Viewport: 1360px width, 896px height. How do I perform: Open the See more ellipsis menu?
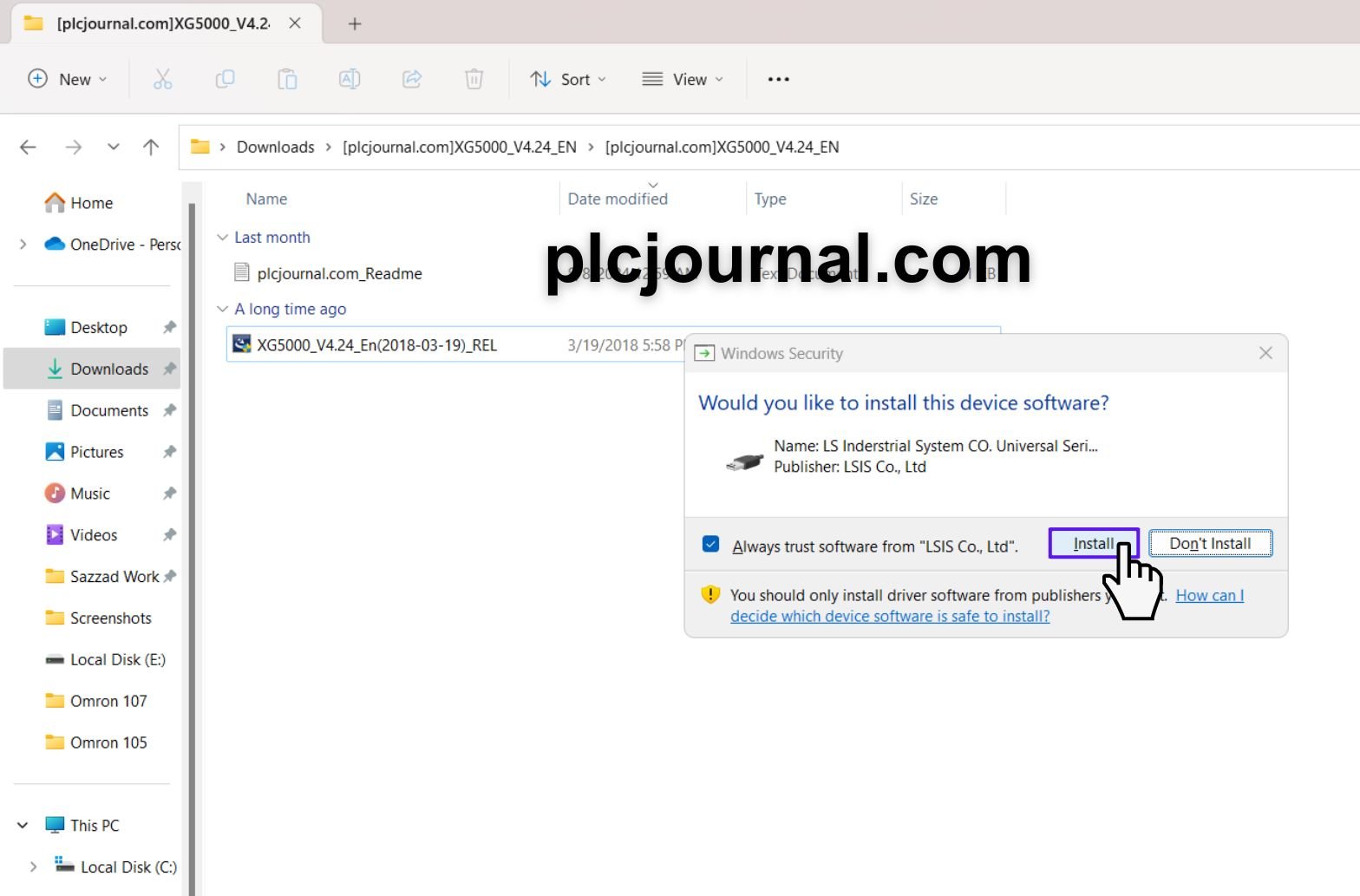pyautogui.click(x=778, y=79)
